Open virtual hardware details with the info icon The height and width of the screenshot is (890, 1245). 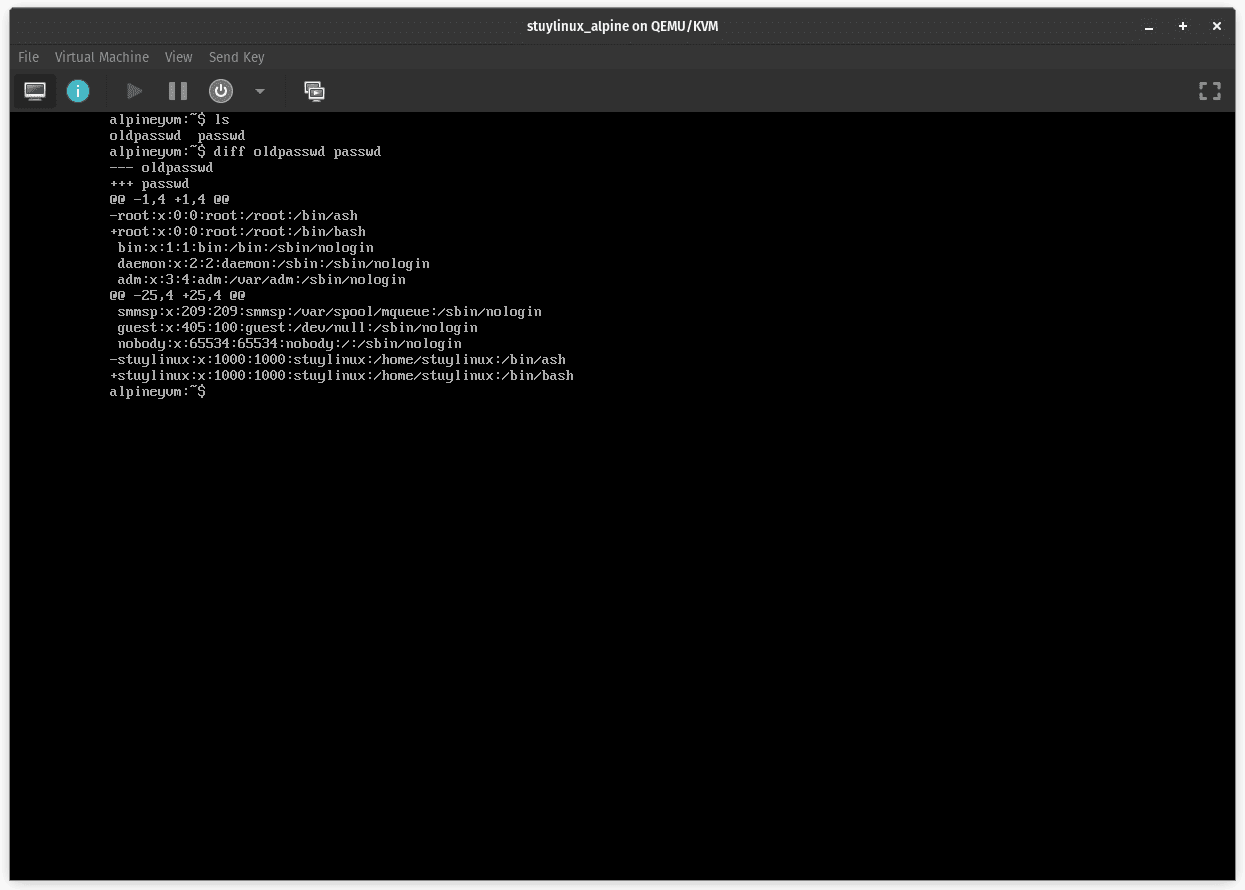click(x=77, y=91)
